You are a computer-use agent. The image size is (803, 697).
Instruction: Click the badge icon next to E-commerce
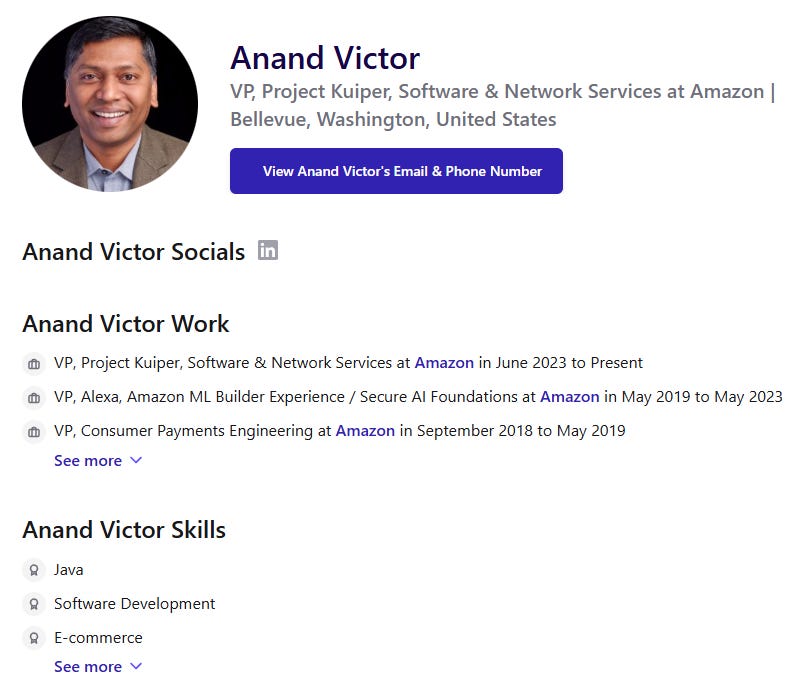pyautogui.click(x=34, y=639)
